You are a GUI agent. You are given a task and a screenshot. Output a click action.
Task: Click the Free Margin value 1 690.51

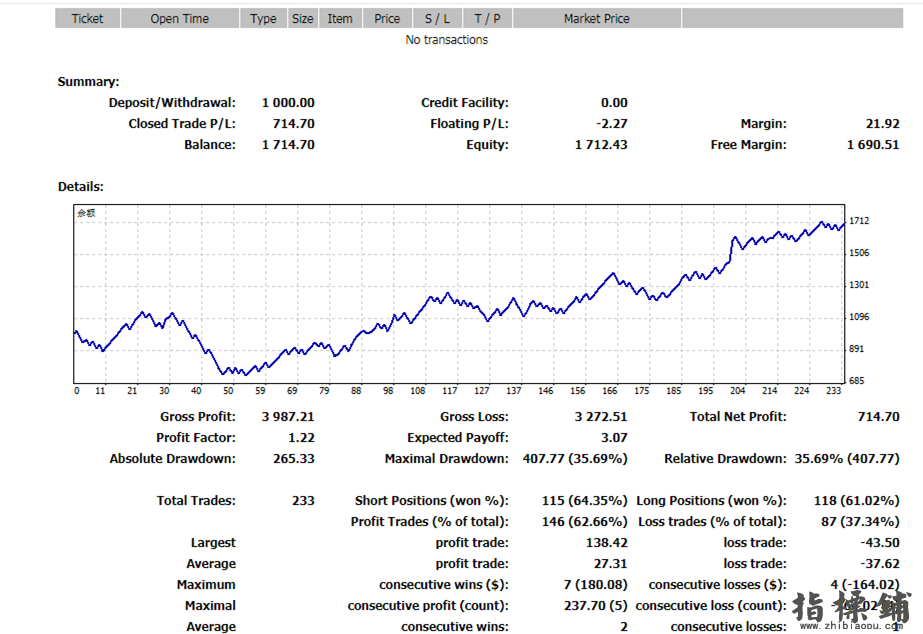873,145
